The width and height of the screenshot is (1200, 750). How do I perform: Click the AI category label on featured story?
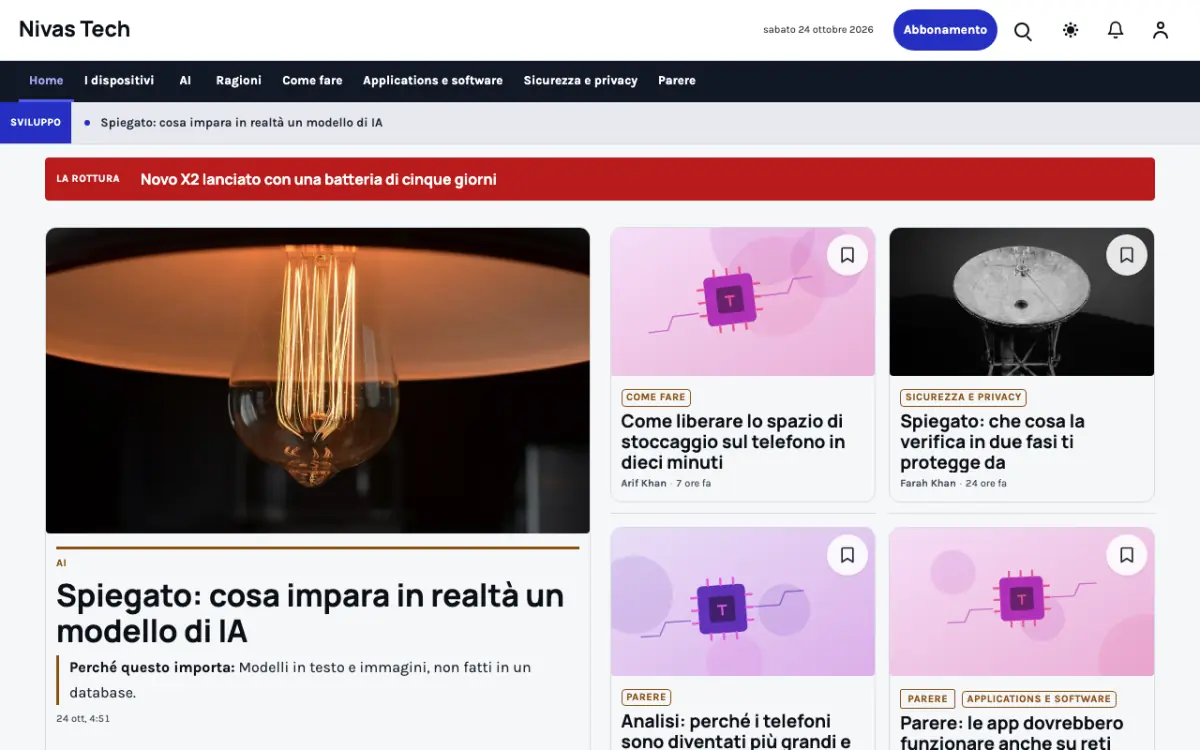pos(61,563)
